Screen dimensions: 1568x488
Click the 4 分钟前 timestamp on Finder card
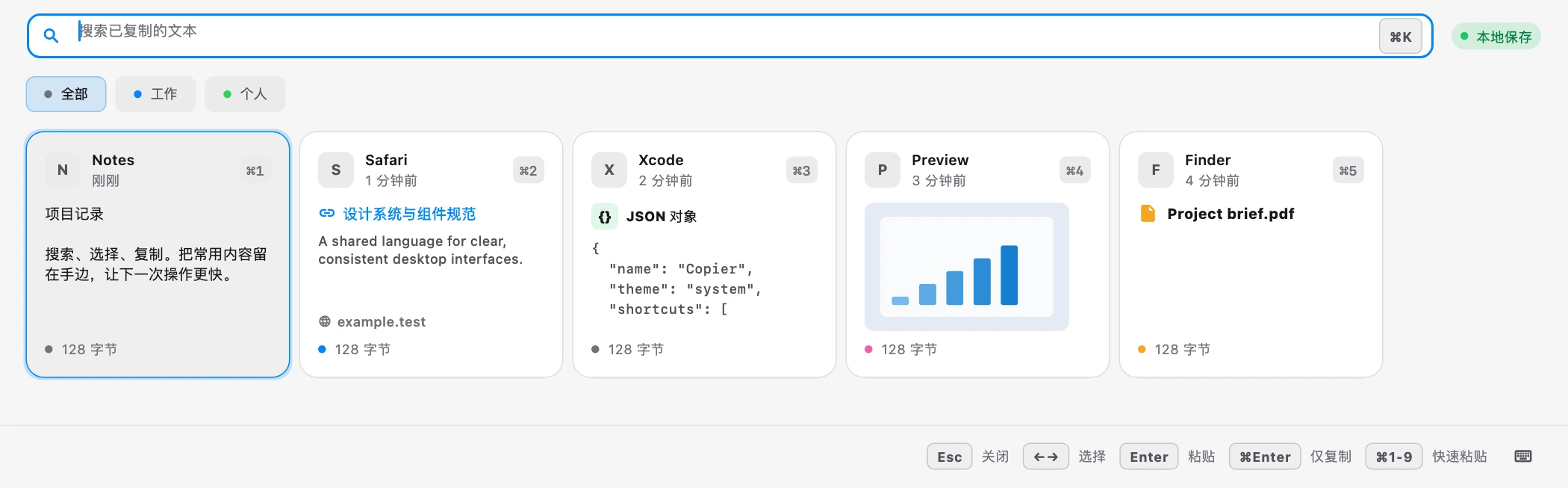pyautogui.click(x=1212, y=181)
